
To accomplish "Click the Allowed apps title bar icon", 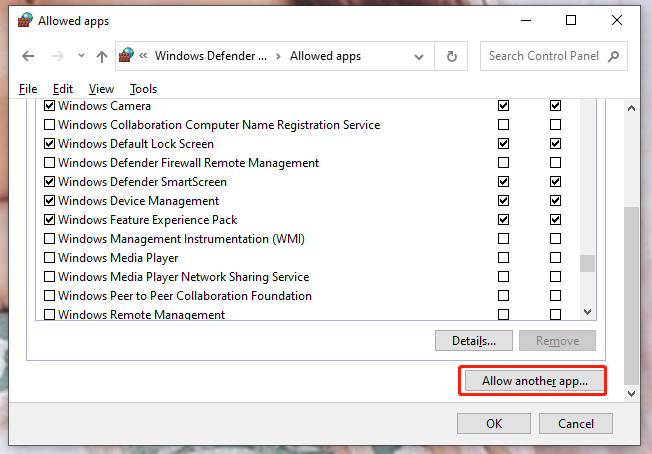I will point(25,20).
